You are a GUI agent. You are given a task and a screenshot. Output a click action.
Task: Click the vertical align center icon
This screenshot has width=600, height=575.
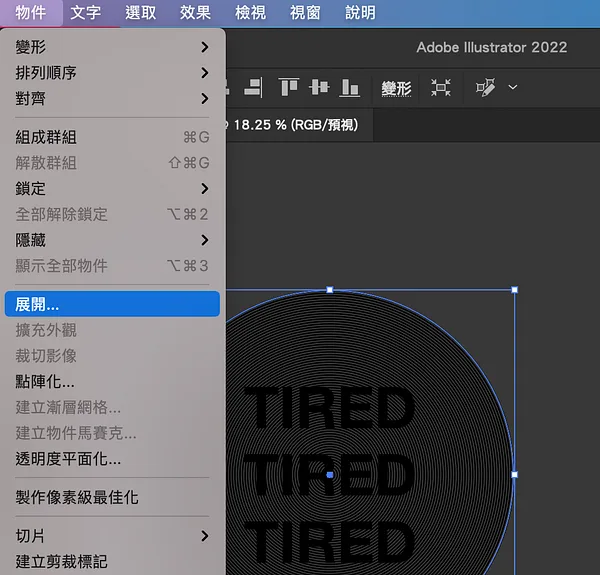[x=319, y=87]
